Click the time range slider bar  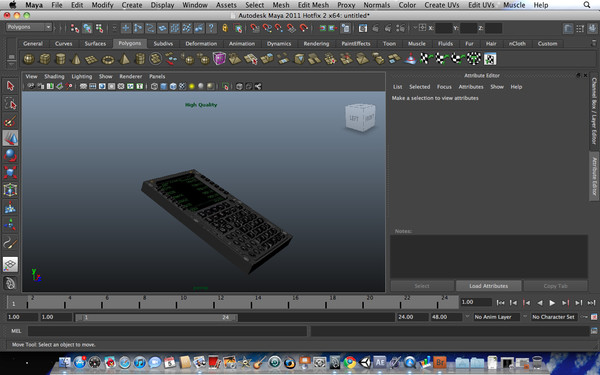coord(156,317)
